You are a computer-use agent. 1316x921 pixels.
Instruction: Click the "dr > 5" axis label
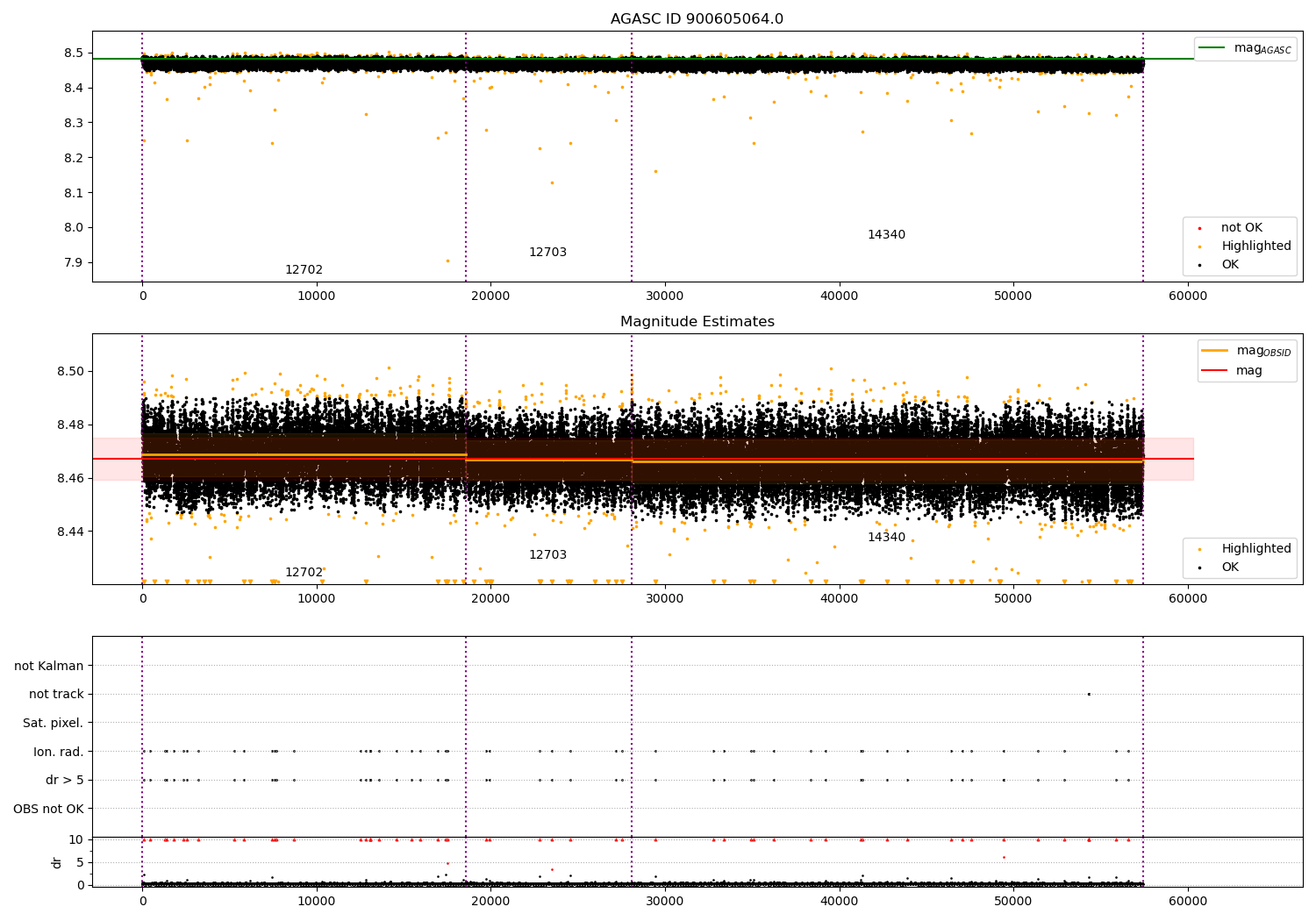point(65,780)
